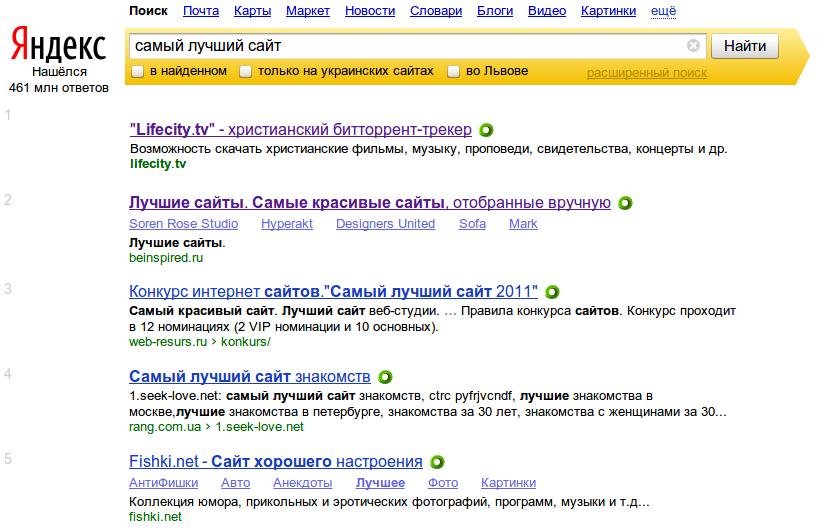Open Новости service

[x=370, y=11]
